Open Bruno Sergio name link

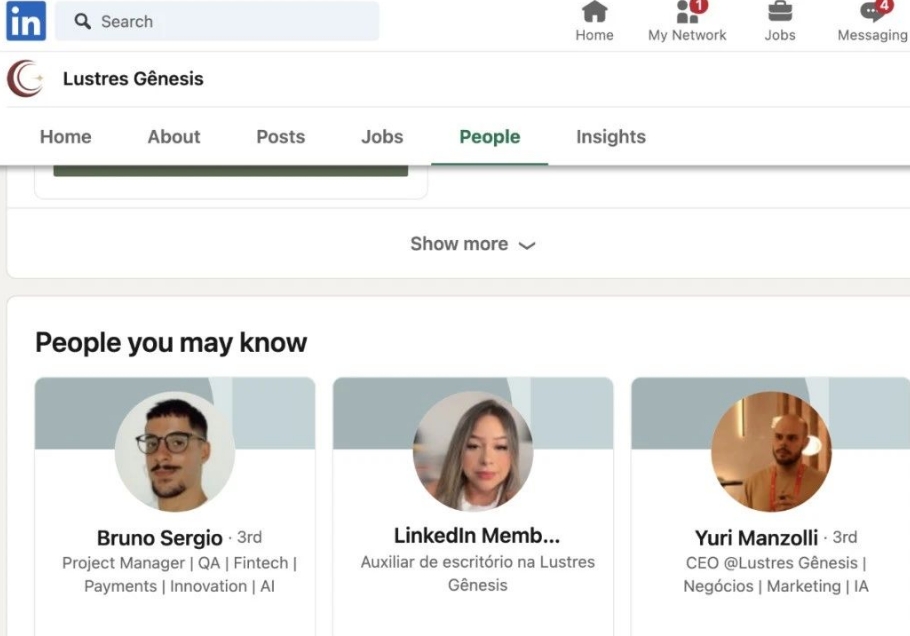[x=160, y=538]
